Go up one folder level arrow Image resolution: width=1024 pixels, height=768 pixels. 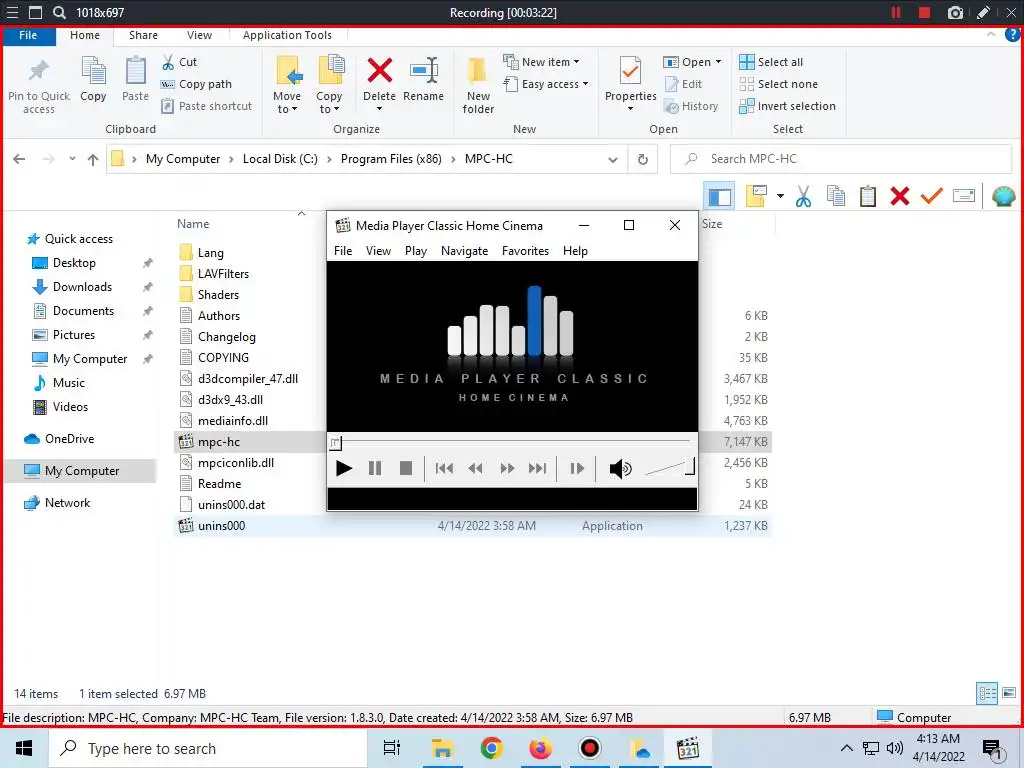[93, 159]
